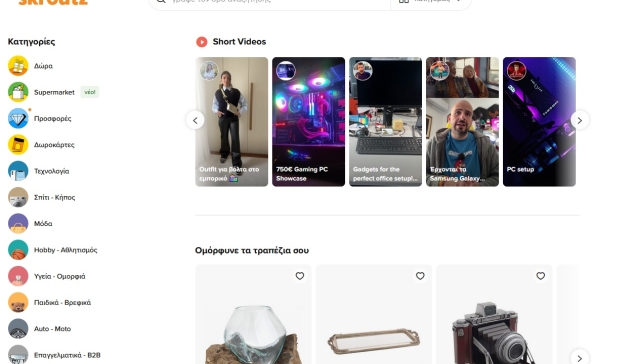The width and height of the screenshot is (635, 364).
Task: Open the Προσφορές diamond icon
Action: tap(18, 118)
